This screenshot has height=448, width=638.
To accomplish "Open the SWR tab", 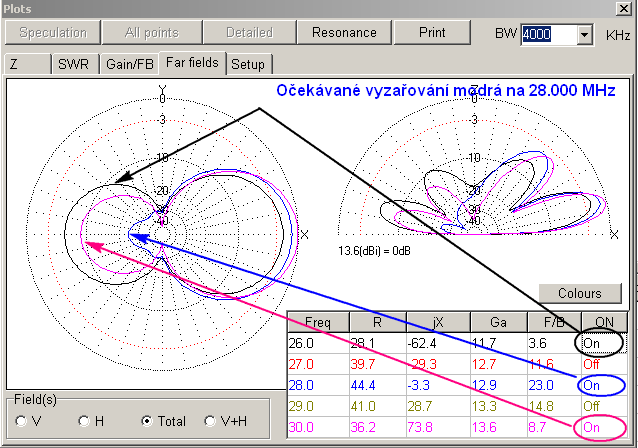I will [x=73, y=64].
